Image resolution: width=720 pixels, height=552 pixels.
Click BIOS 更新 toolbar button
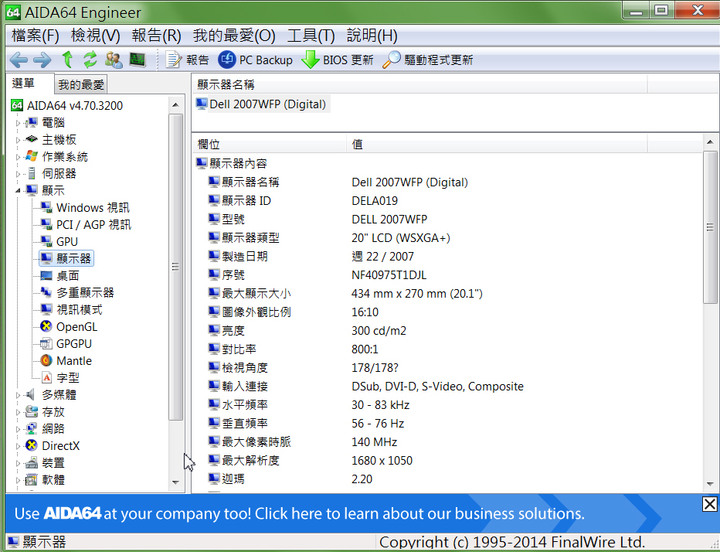pyautogui.click(x=338, y=60)
